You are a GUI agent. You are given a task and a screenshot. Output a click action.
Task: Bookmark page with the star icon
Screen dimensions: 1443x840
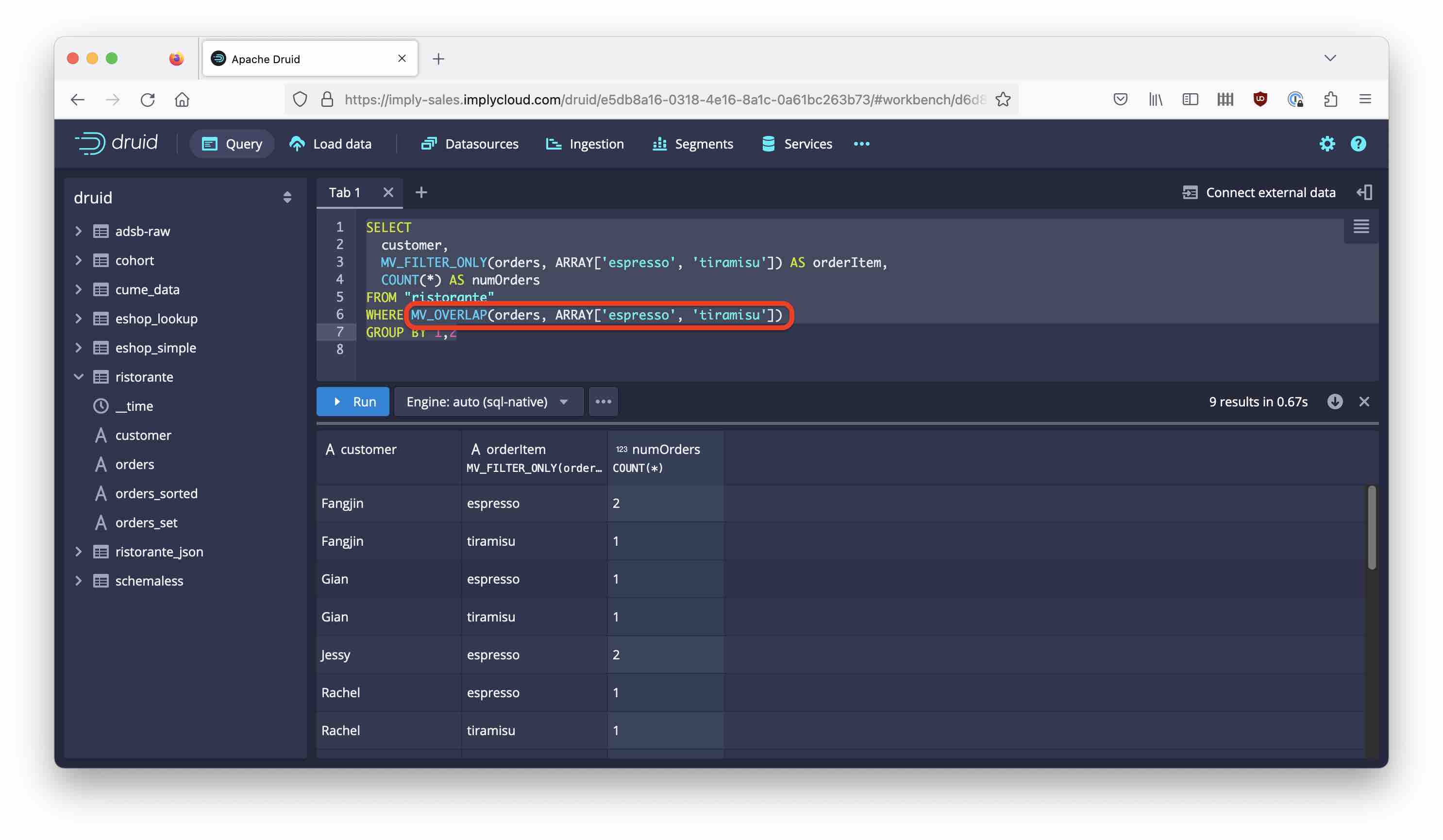coord(1003,100)
